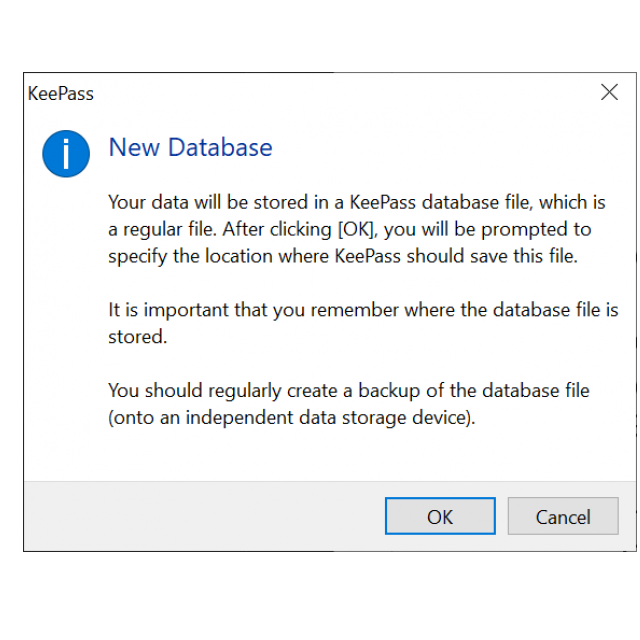Click the standalone word "stored."
The height and width of the screenshot is (640, 640).
point(138,337)
